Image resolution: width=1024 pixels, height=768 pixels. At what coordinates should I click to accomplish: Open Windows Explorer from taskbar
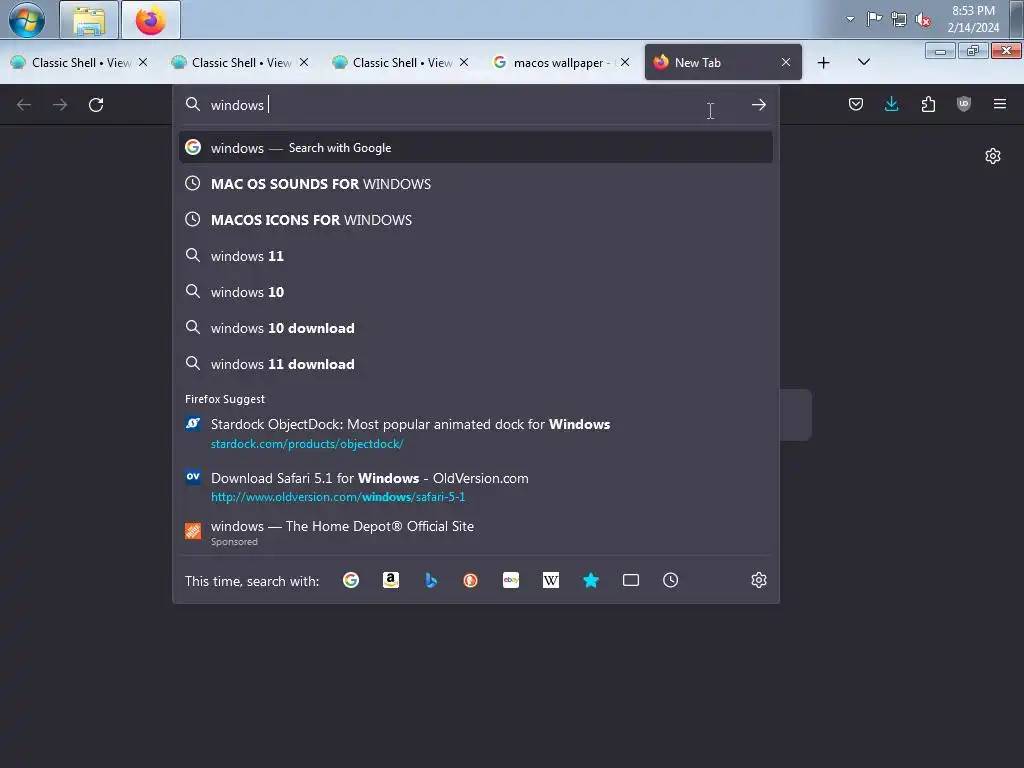(89, 20)
